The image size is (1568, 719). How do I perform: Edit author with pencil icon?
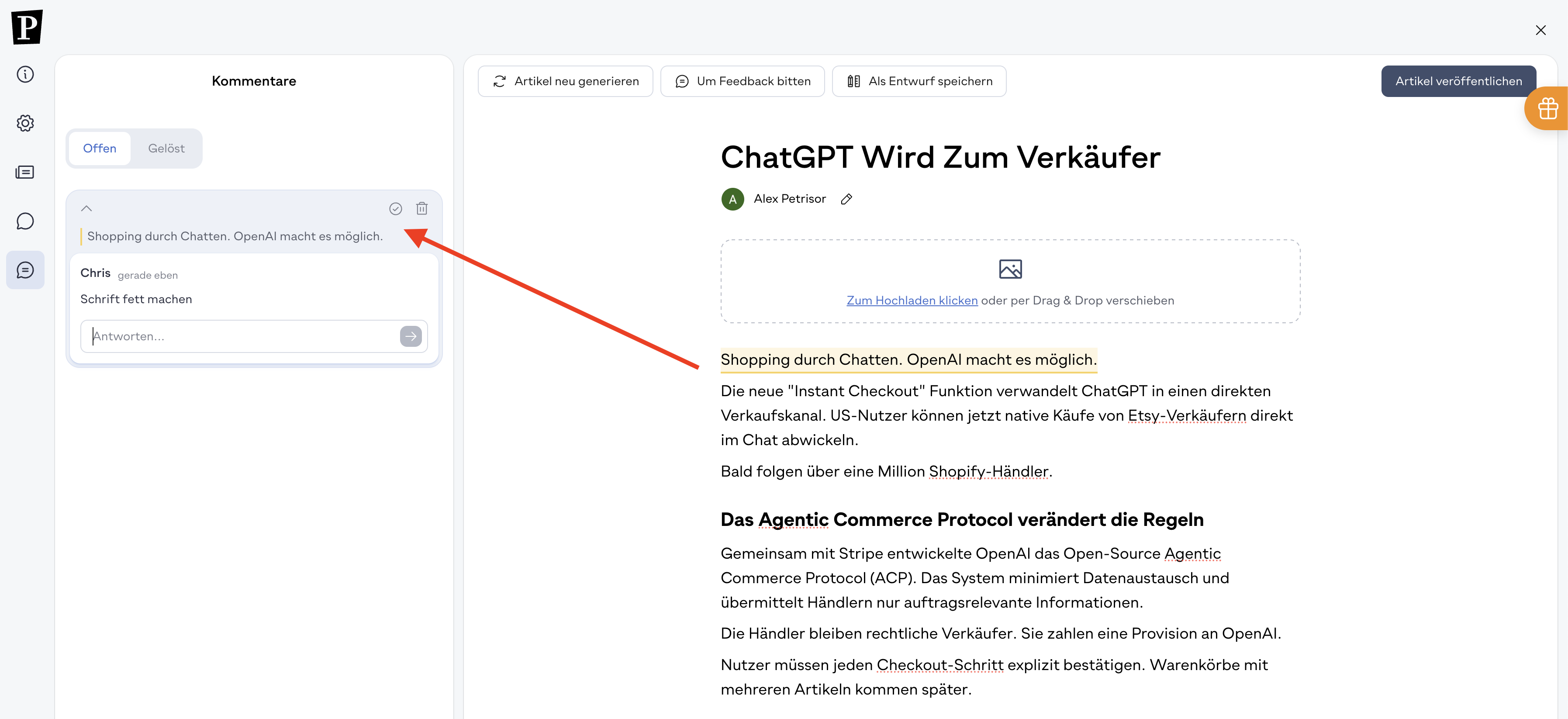(847, 199)
